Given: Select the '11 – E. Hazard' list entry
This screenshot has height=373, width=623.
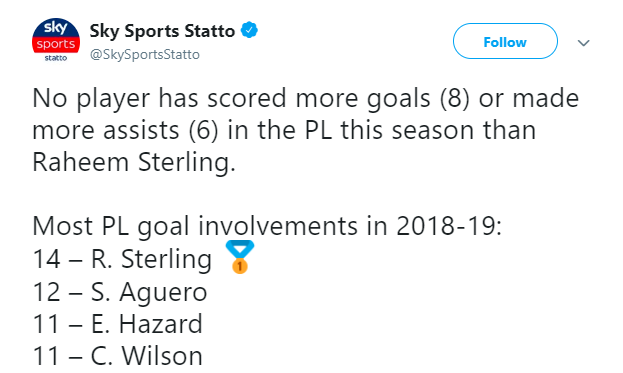Looking at the screenshot, I should (118, 324).
